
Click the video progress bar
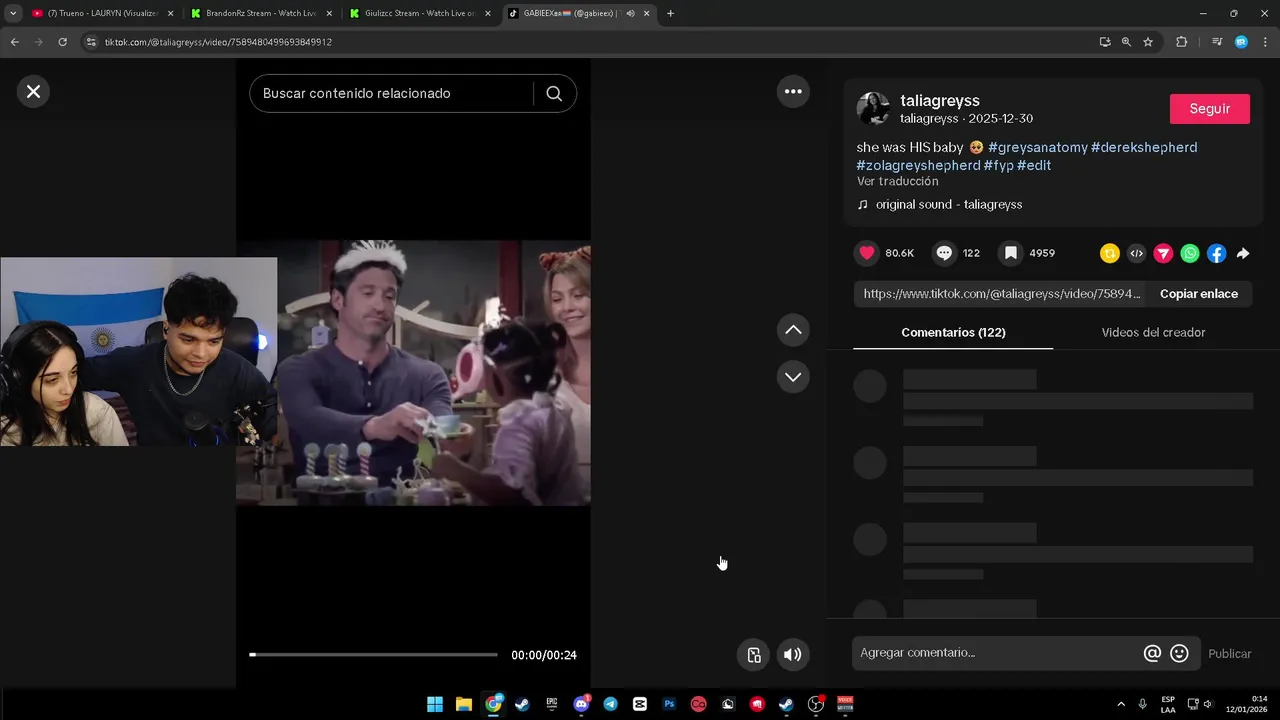[373, 655]
